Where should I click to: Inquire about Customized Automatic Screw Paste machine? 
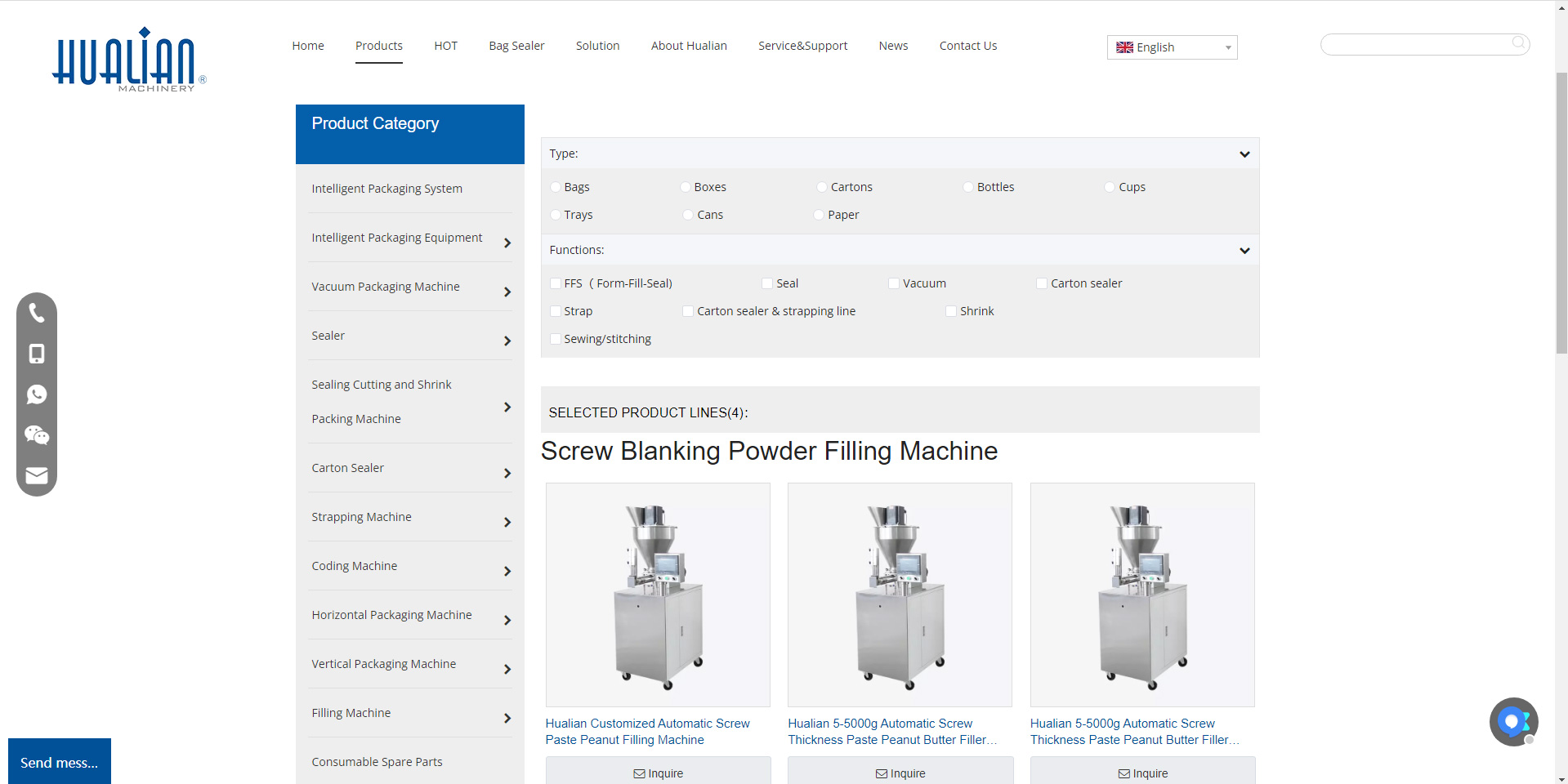[x=658, y=772]
